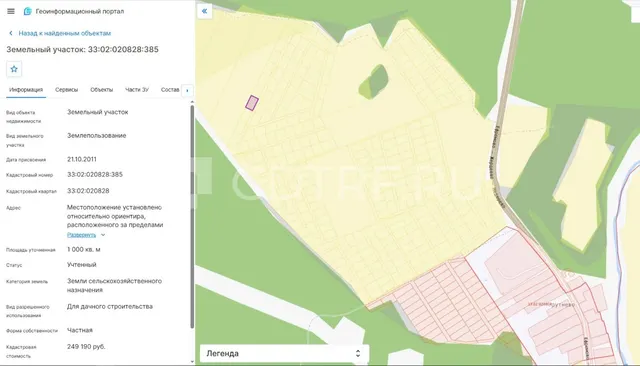Click the area value 1 000 кв. м

(84, 249)
